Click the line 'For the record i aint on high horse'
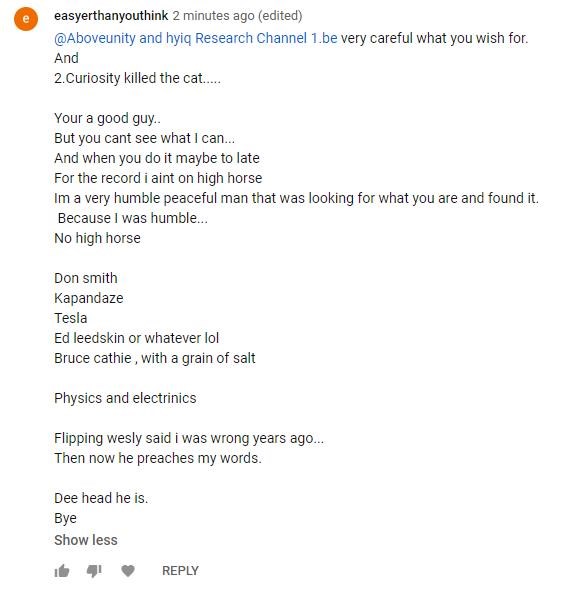Image resolution: width=579 pixels, height=594 pixels. (x=158, y=178)
